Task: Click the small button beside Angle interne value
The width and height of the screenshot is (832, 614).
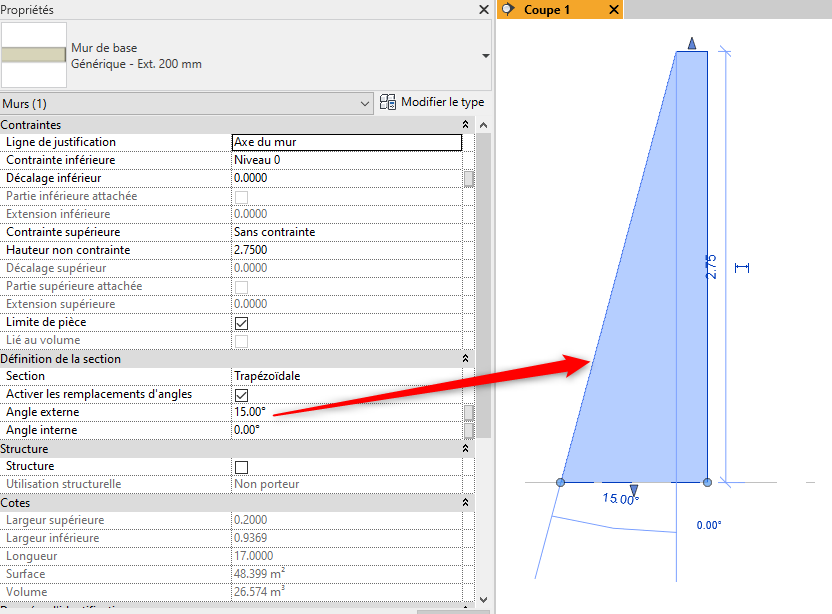Action: (x=468, y=430)
